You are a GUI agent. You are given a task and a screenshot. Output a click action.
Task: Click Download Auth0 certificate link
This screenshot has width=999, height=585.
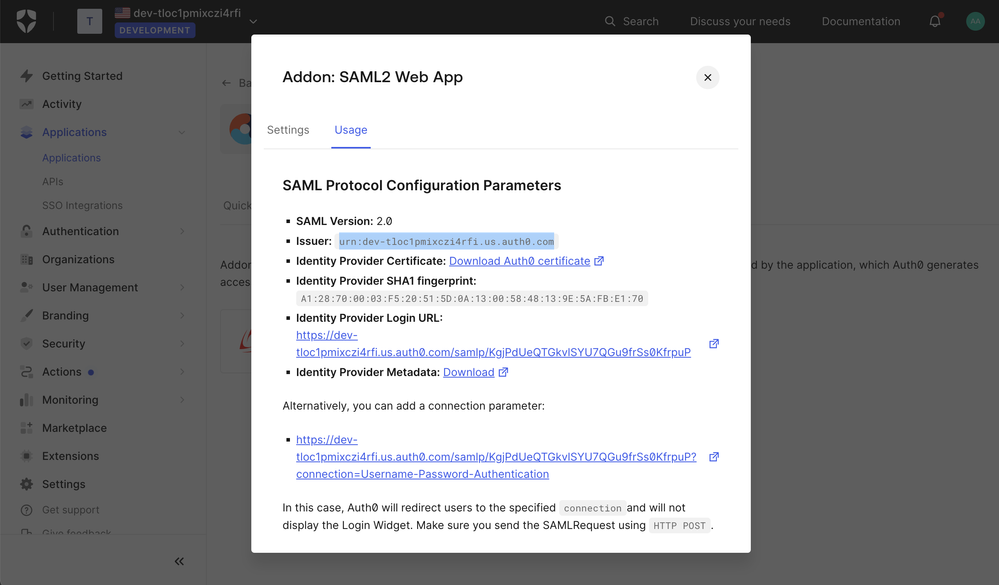(x=519, y=261)
